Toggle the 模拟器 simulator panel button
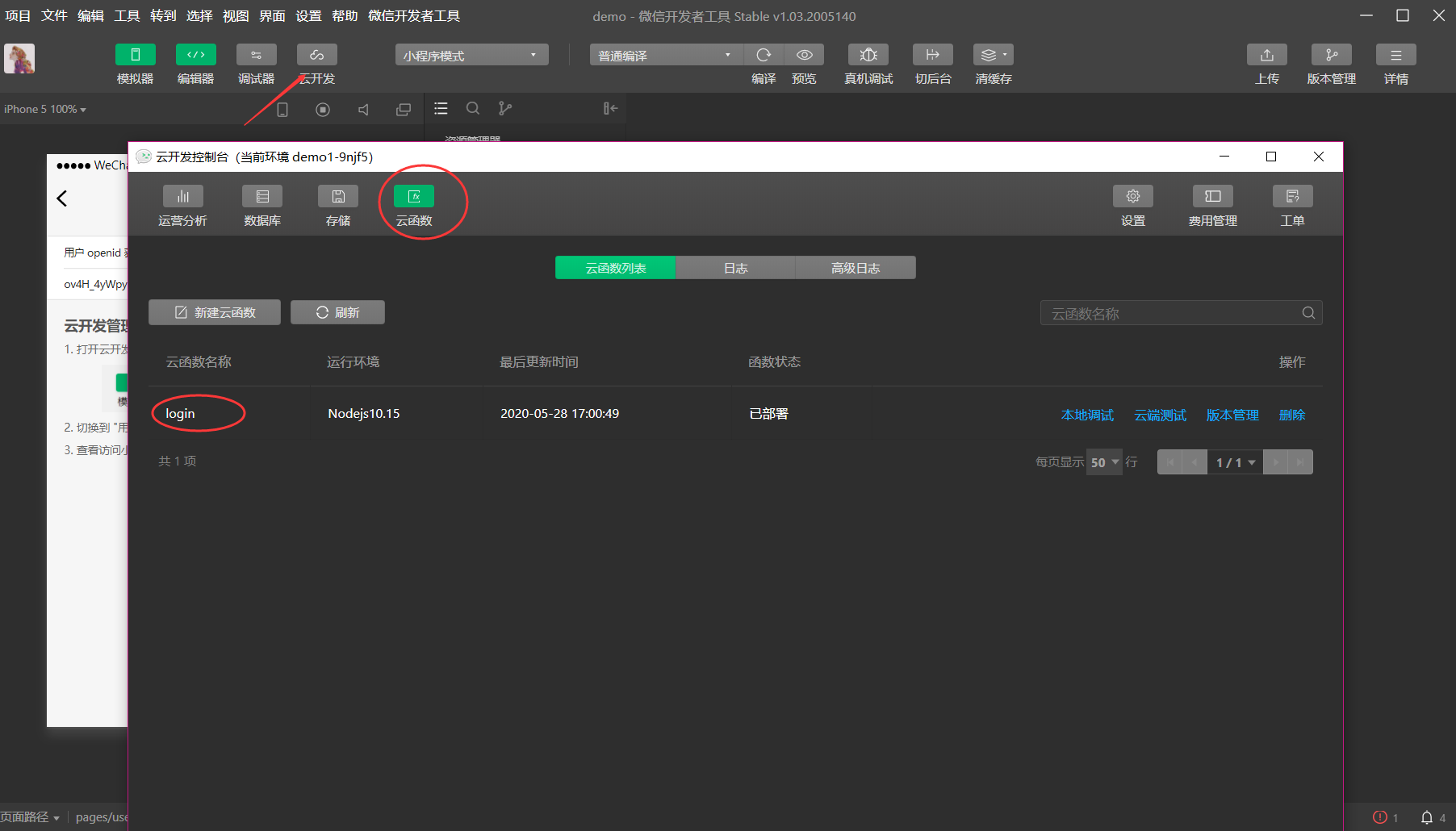 135,55
